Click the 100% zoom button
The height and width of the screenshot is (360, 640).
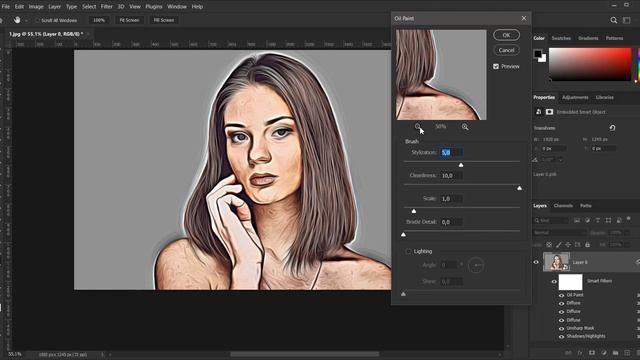(x=99, y=20)
